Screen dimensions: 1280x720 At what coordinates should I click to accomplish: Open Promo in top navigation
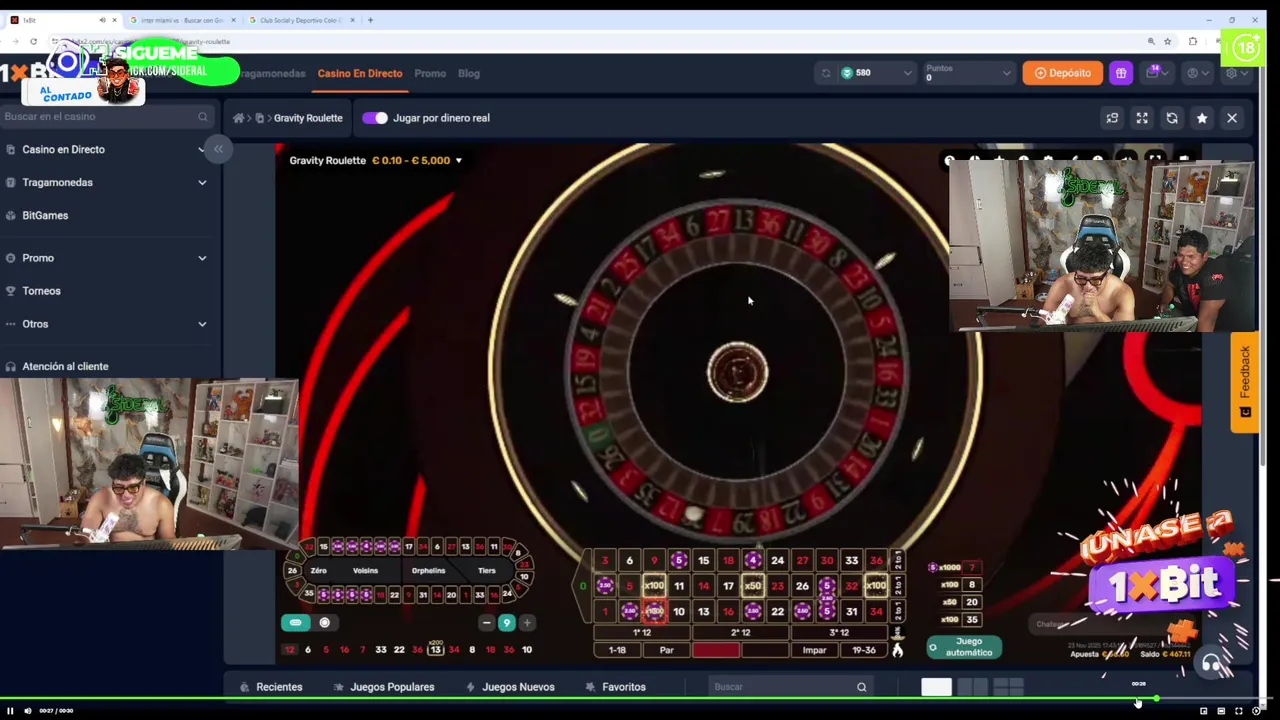[x=430, y=73]
